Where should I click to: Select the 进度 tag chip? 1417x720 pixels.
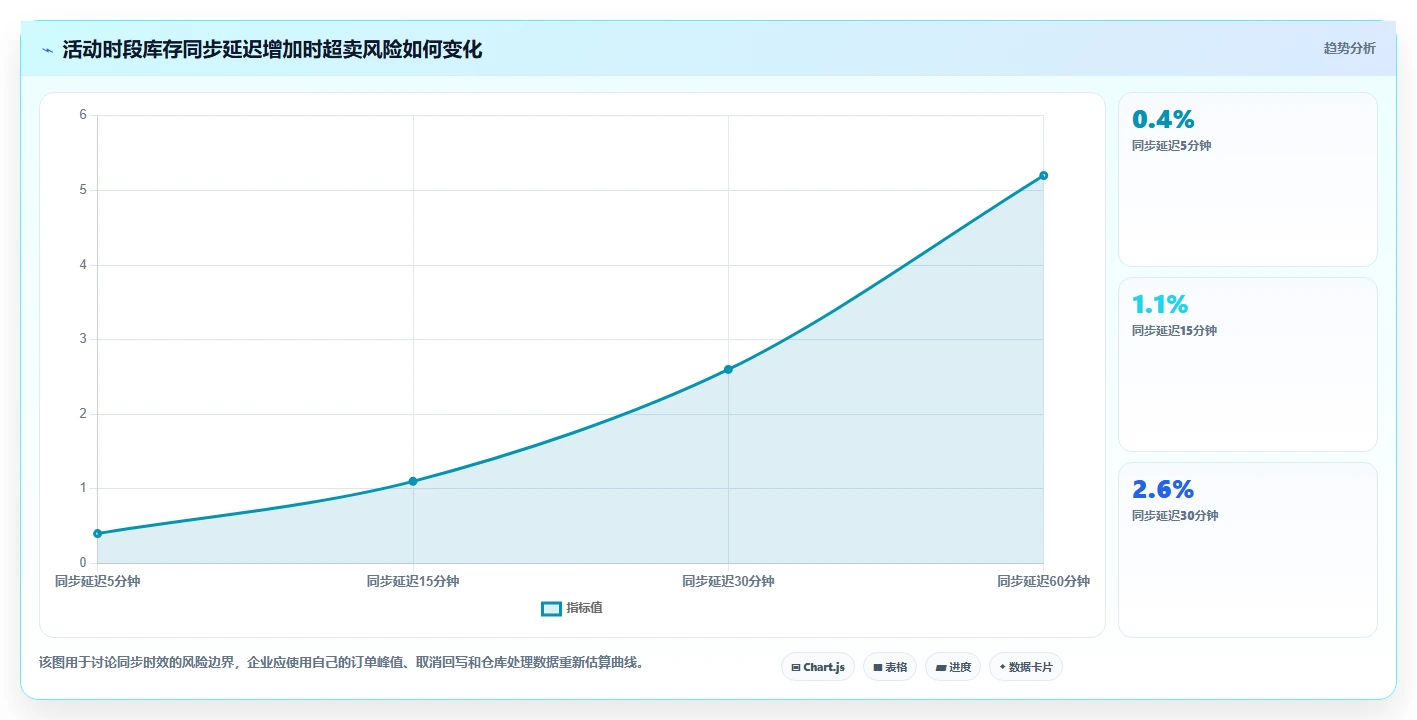point(952,667)
